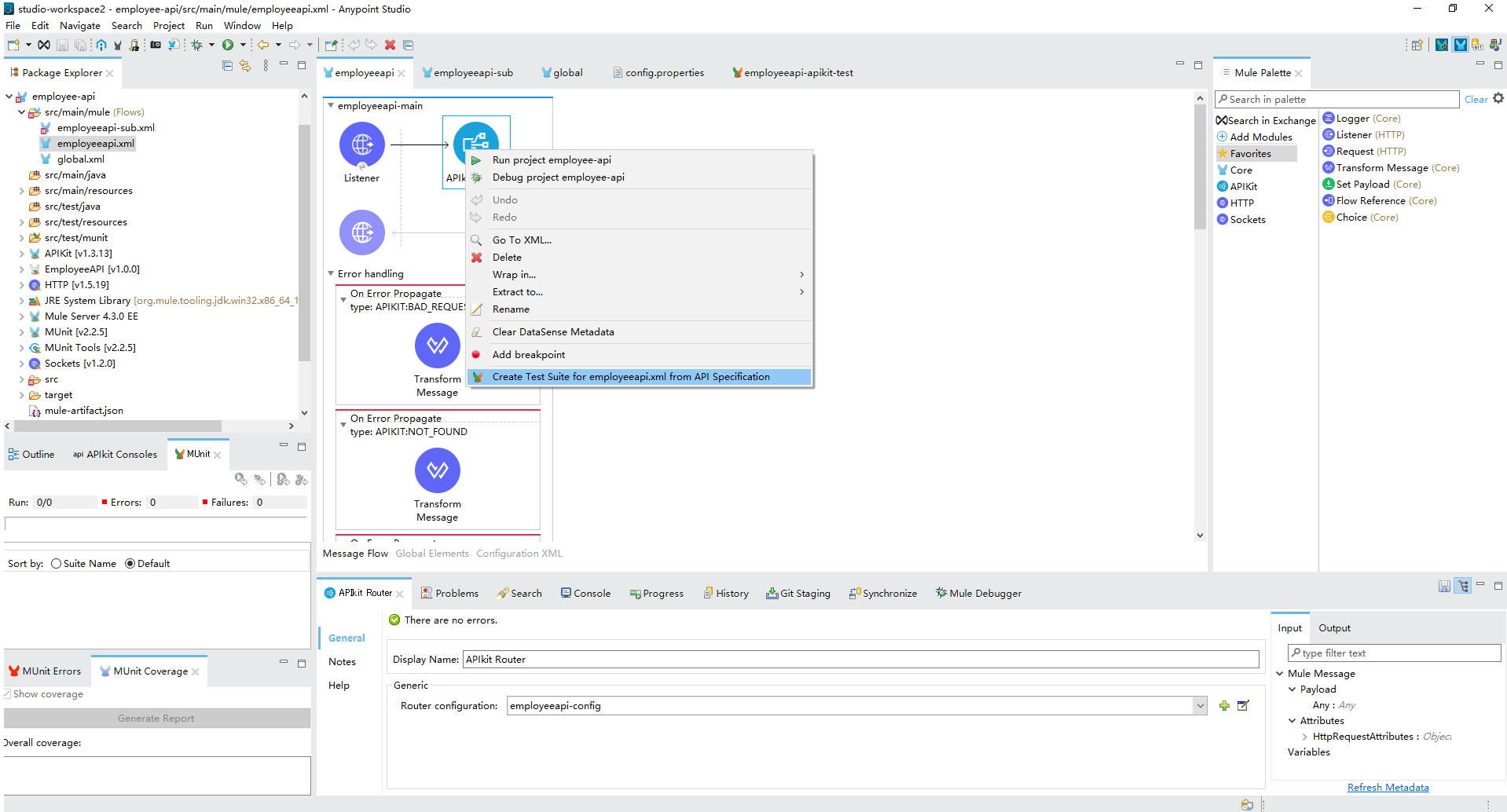Click the Mule Design perspective icon at top right
The width and height of the screenshot is (1507, 812).
(x=1460, y=45)
